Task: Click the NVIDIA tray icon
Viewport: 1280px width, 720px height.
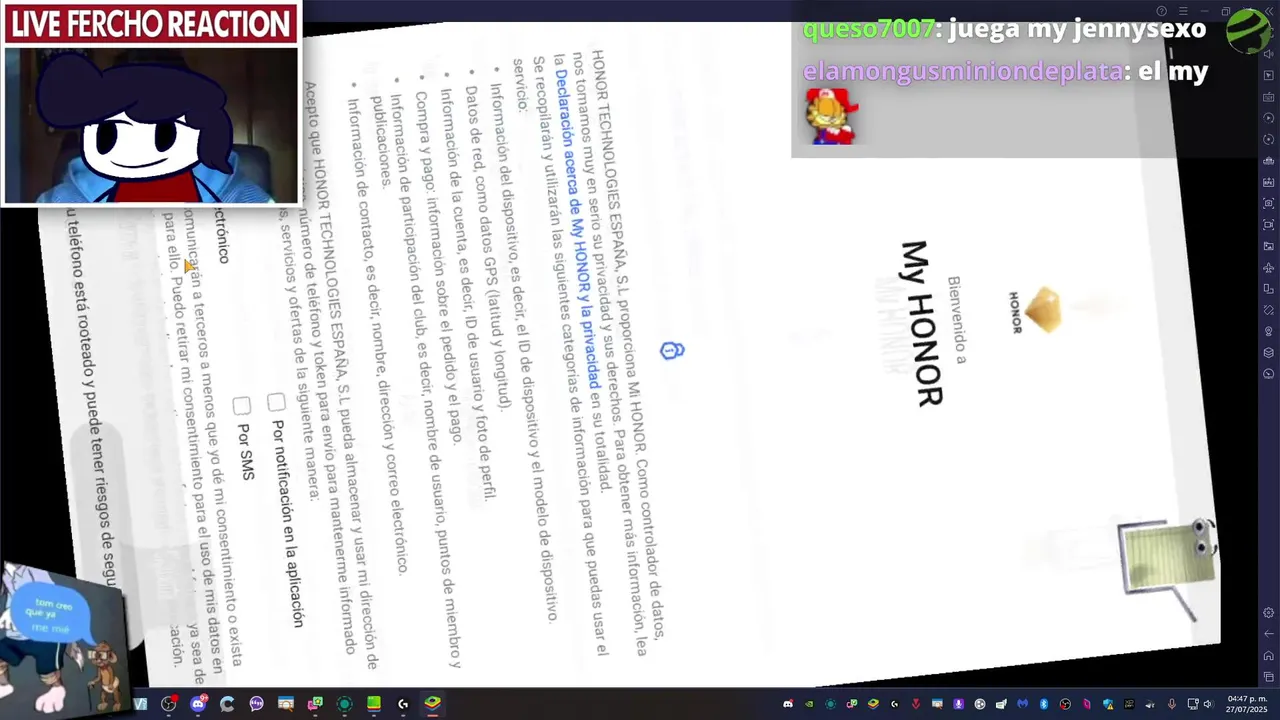Action: [809, 704]
